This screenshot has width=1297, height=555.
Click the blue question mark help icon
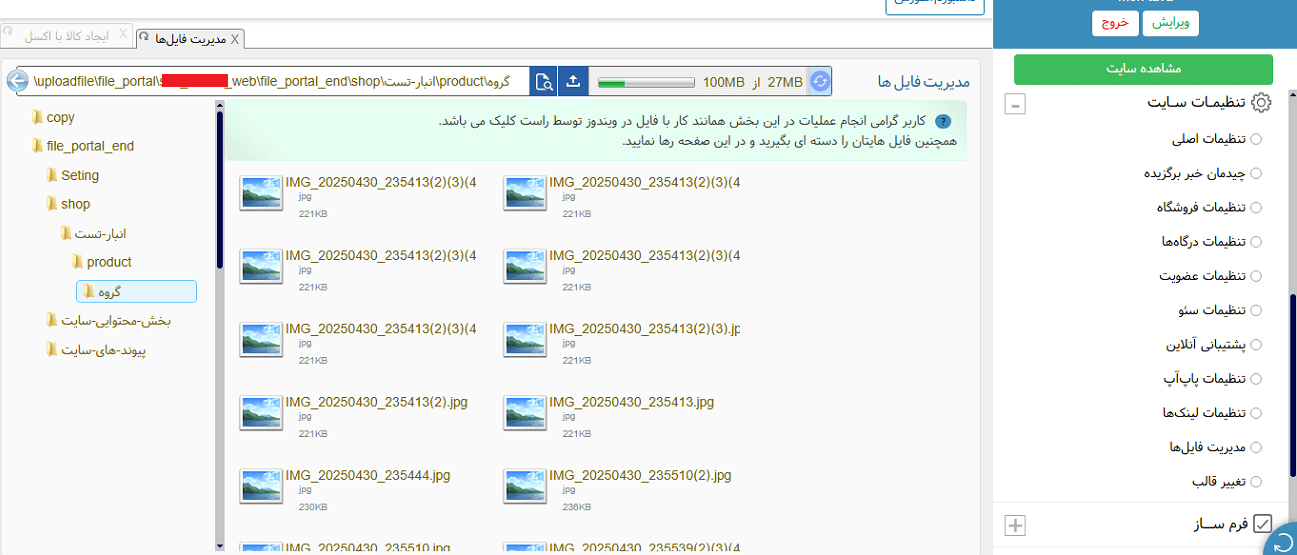(x=942, y=120)
